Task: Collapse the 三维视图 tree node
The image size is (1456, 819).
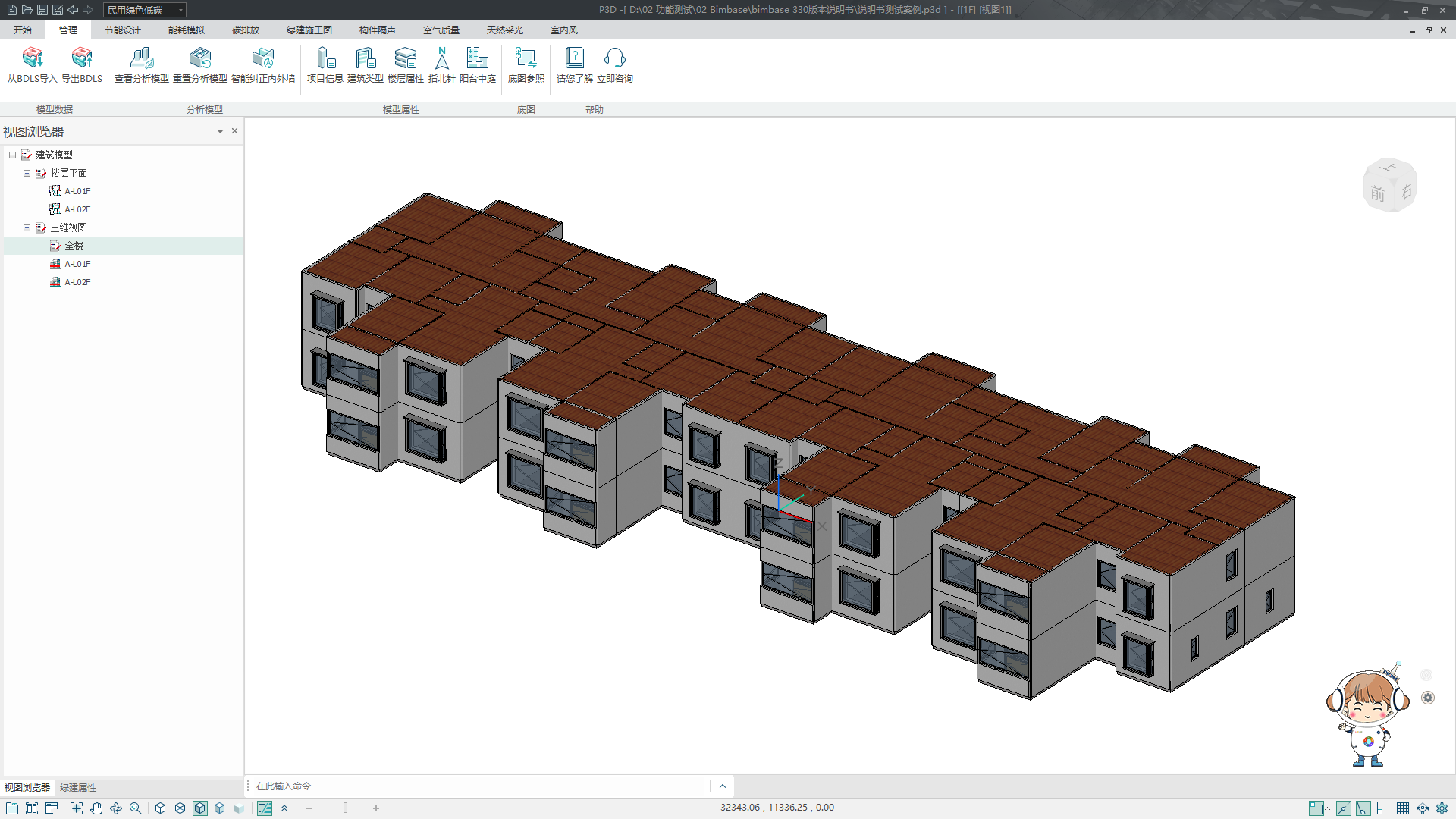Action: coord(27,228)
